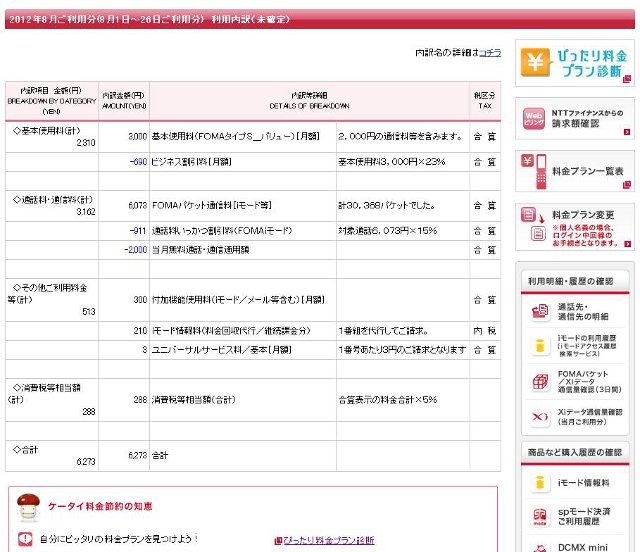Click the document change icon beside 料金プラン変更

[533, 225]
